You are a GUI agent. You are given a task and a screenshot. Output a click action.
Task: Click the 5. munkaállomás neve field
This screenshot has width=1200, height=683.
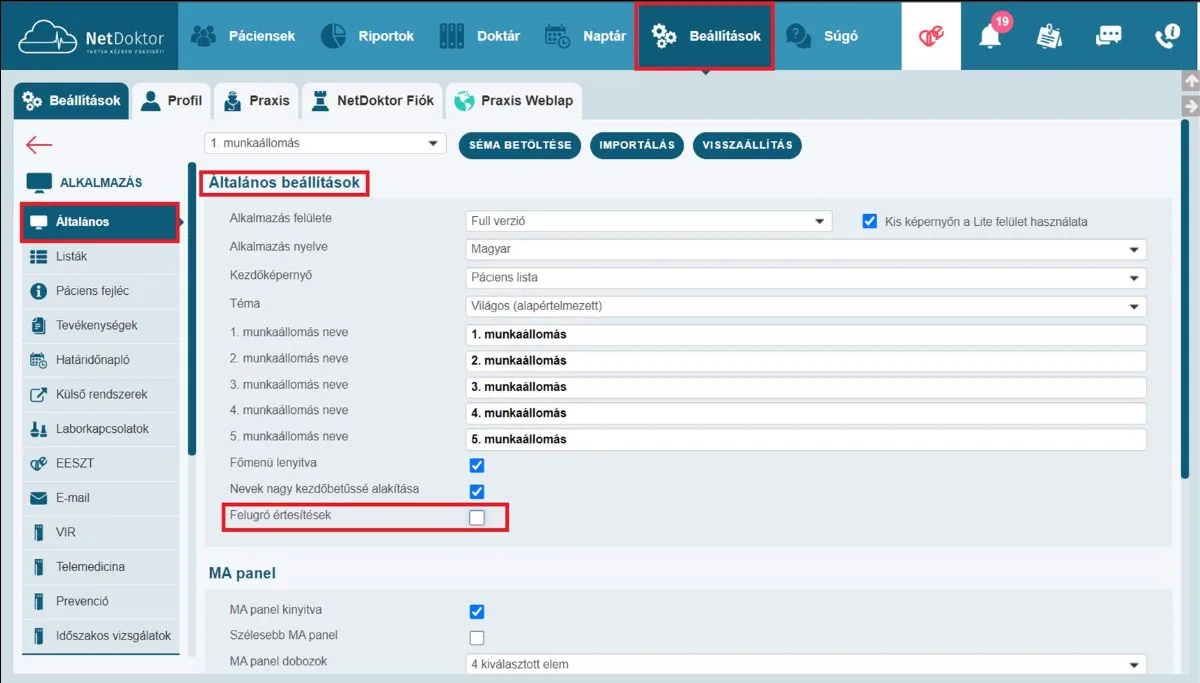806,439
